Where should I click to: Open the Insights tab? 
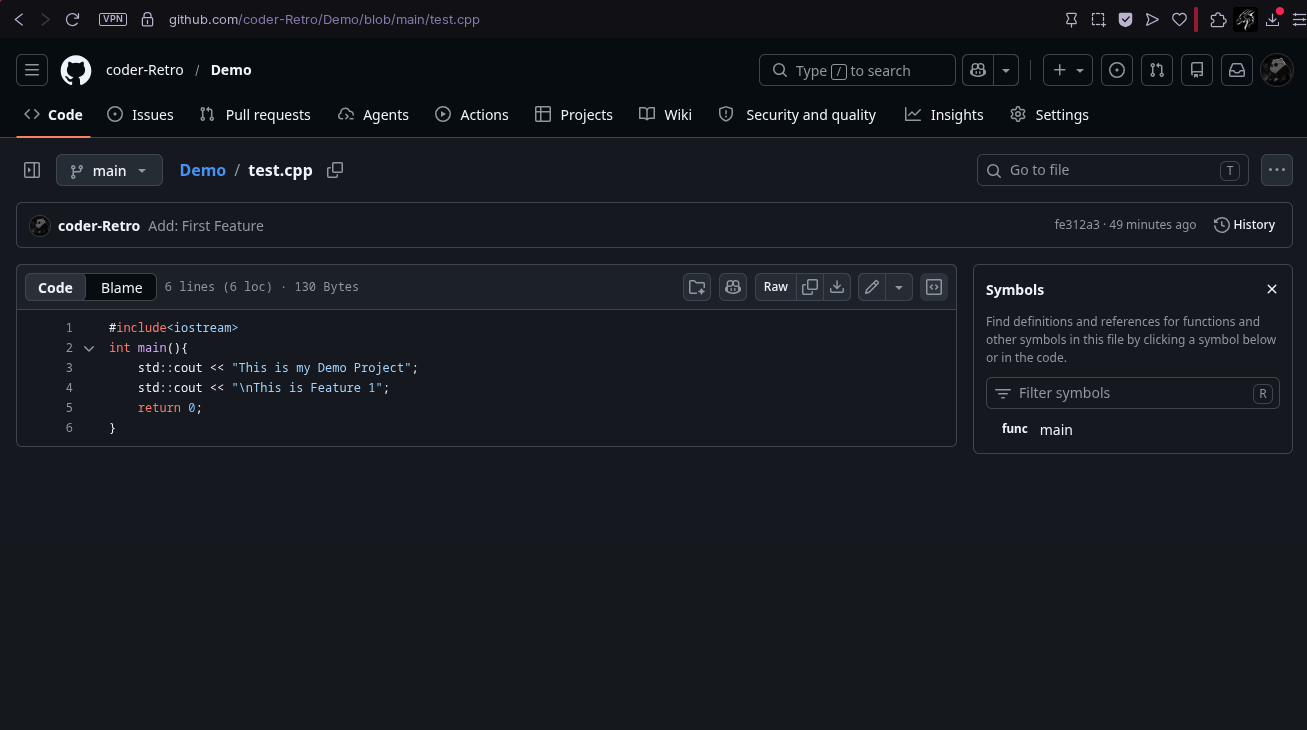[944, 115]
